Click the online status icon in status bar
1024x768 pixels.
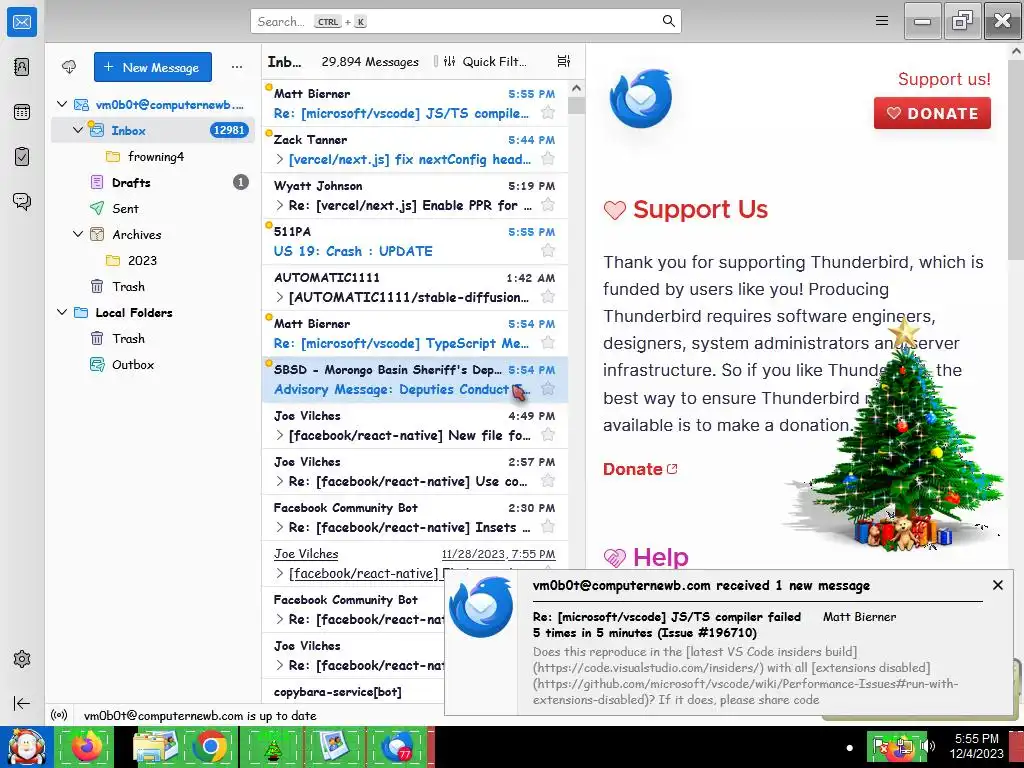click(x=59, y=715)
